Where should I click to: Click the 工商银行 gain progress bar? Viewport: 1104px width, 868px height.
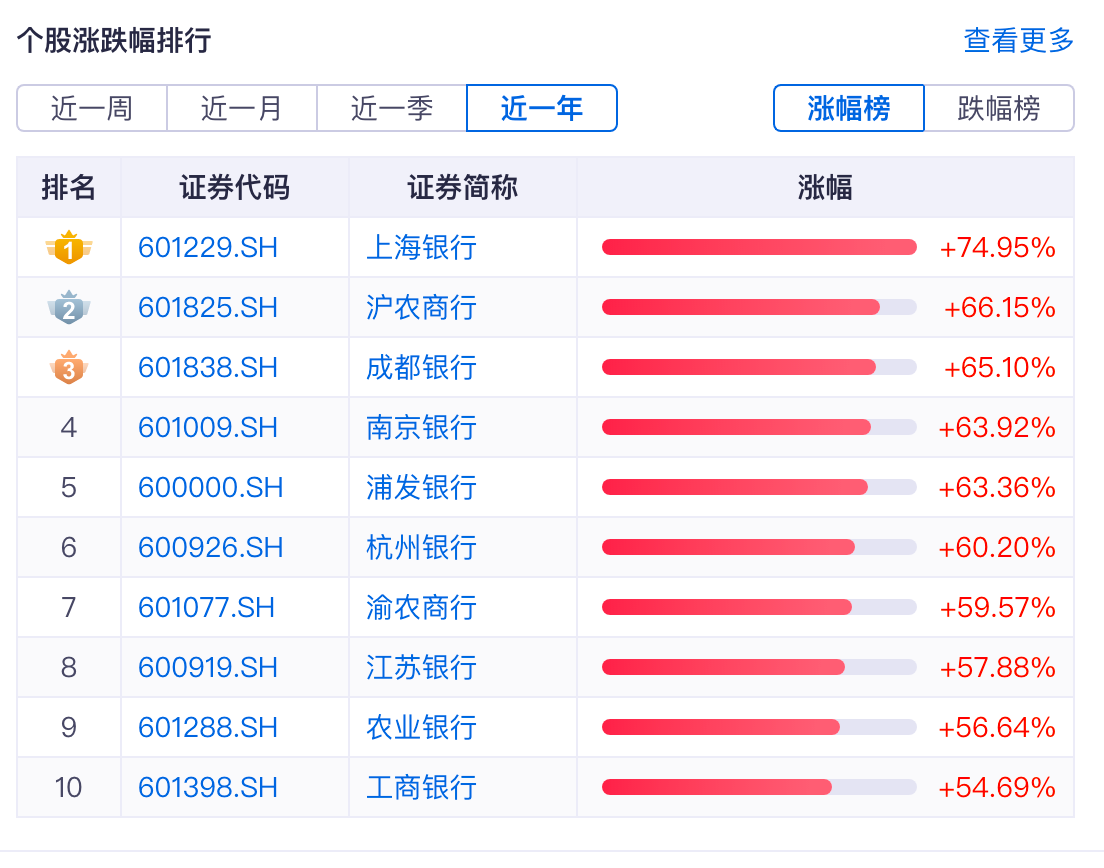coord(759,787)
